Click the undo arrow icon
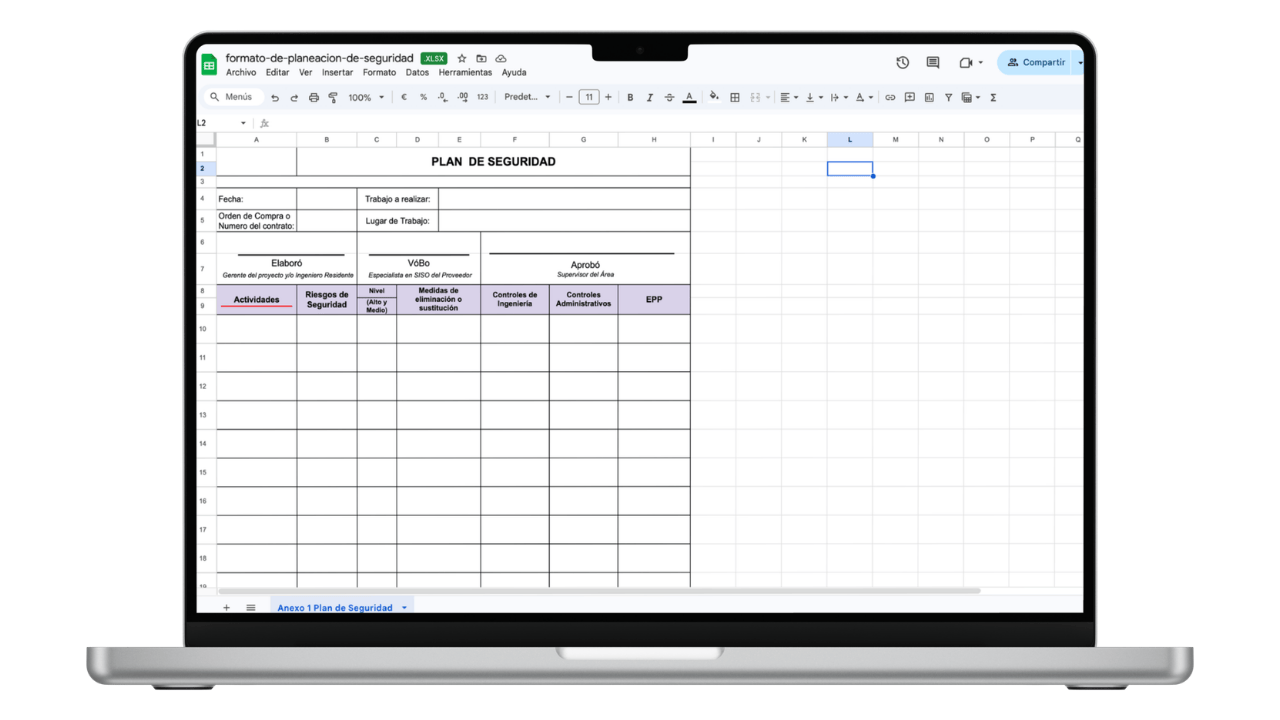Screen dimensions: 1280x720 (275, 98)
